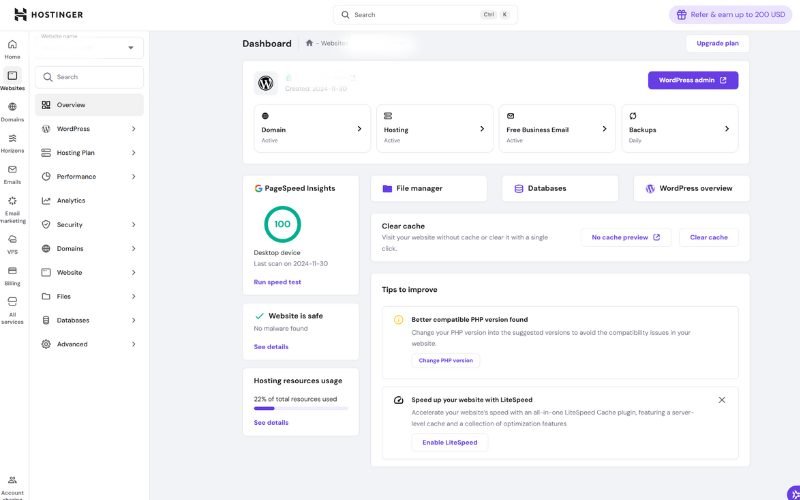Click Change PHP version button
Image resolution: width=800 pixels, height=500 pixels.
pyautogui.click(x=445, y=360)
